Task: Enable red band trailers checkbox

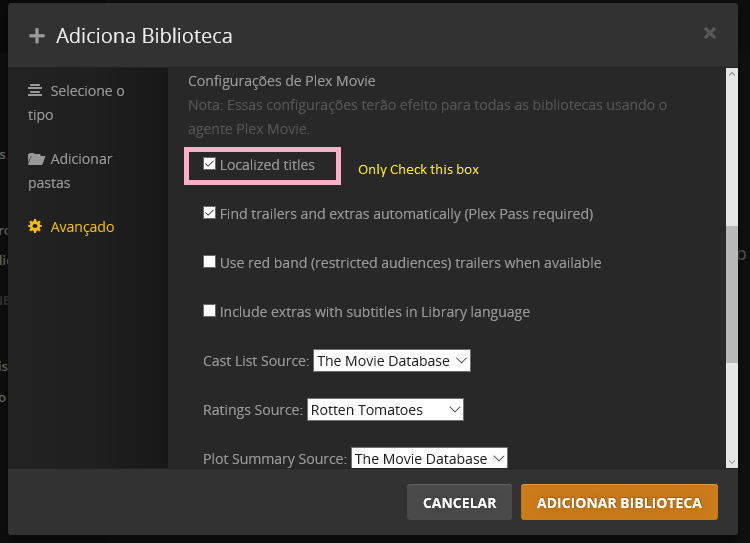Action: [x=210, y=262]
